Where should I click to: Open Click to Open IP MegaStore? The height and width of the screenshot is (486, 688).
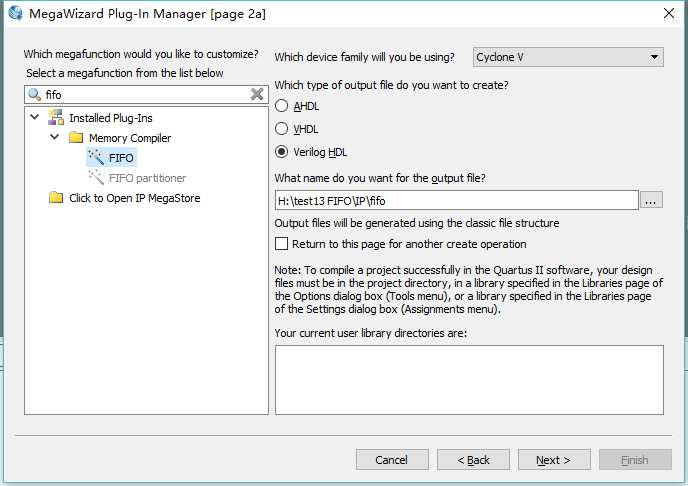(135, 198)
